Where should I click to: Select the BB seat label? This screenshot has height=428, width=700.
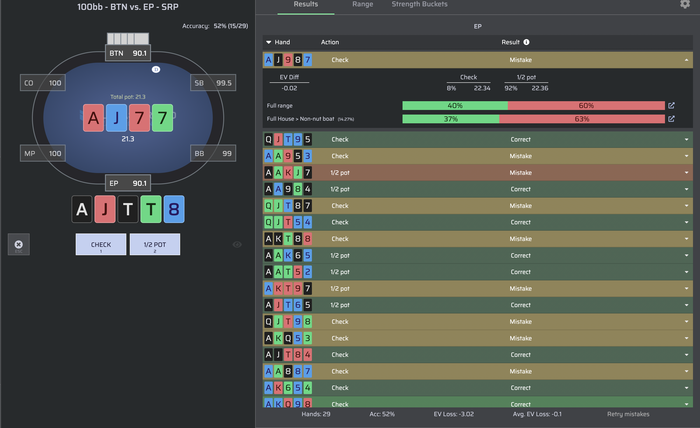(x=213, y=154)
